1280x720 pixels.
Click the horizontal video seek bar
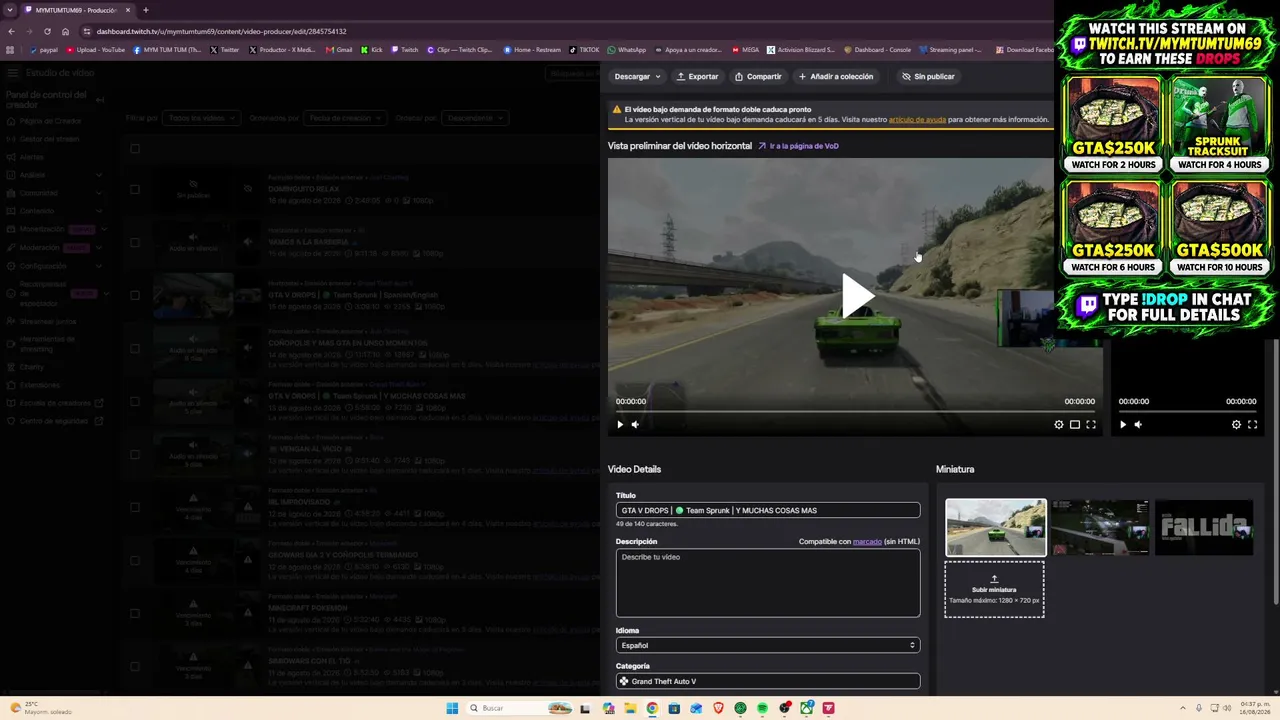pyautogui.click(x=855, y=411)
